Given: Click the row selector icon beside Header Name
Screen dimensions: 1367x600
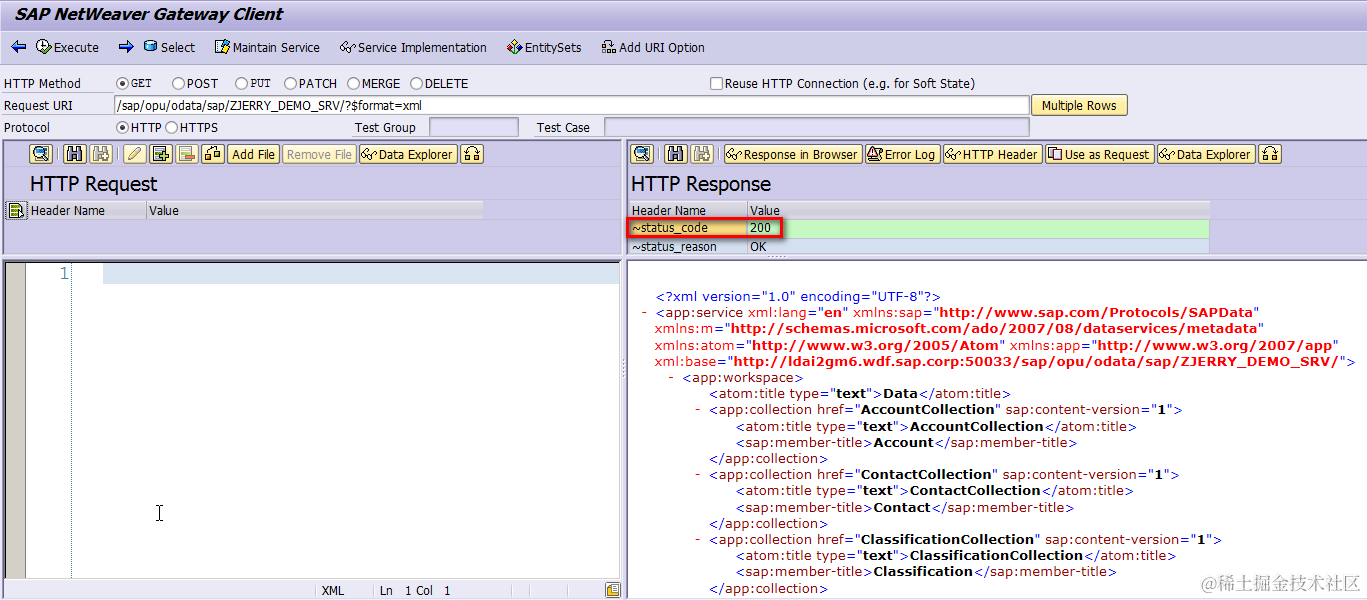Looking at the screenshot, I should 15,210.
